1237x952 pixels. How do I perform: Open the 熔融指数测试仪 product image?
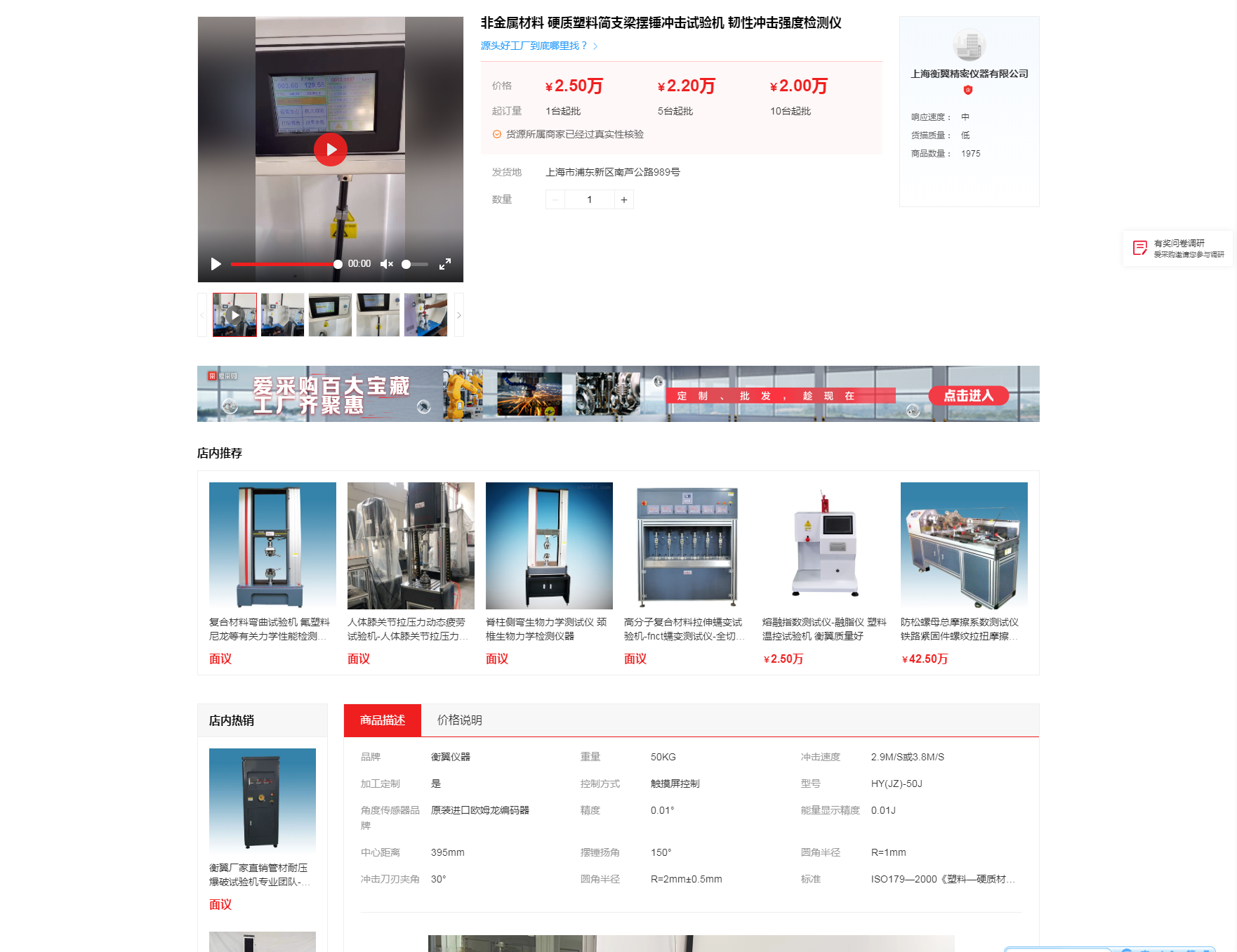[x=826, y=546]
